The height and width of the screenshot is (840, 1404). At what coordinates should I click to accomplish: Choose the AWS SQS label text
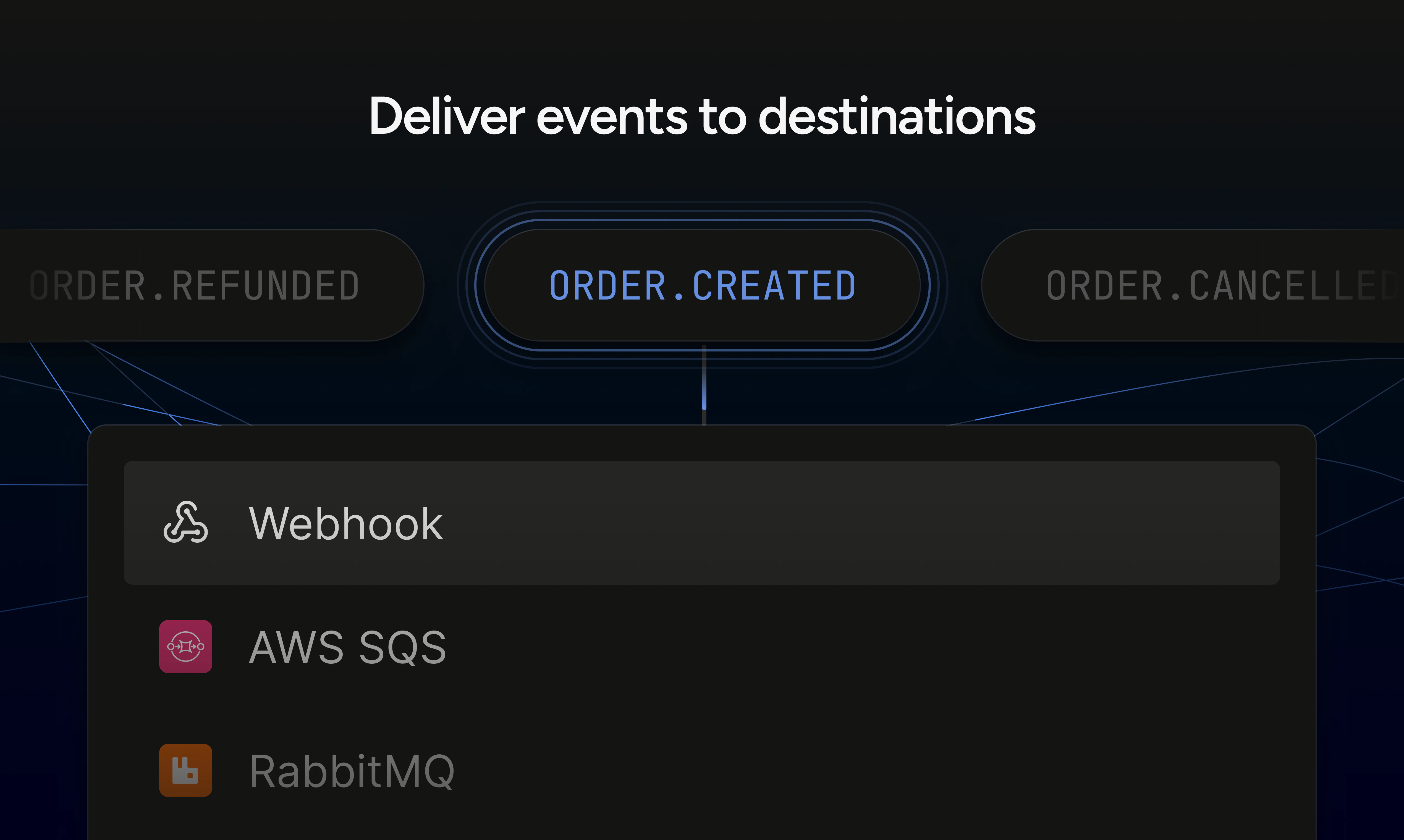coord(348,647)
